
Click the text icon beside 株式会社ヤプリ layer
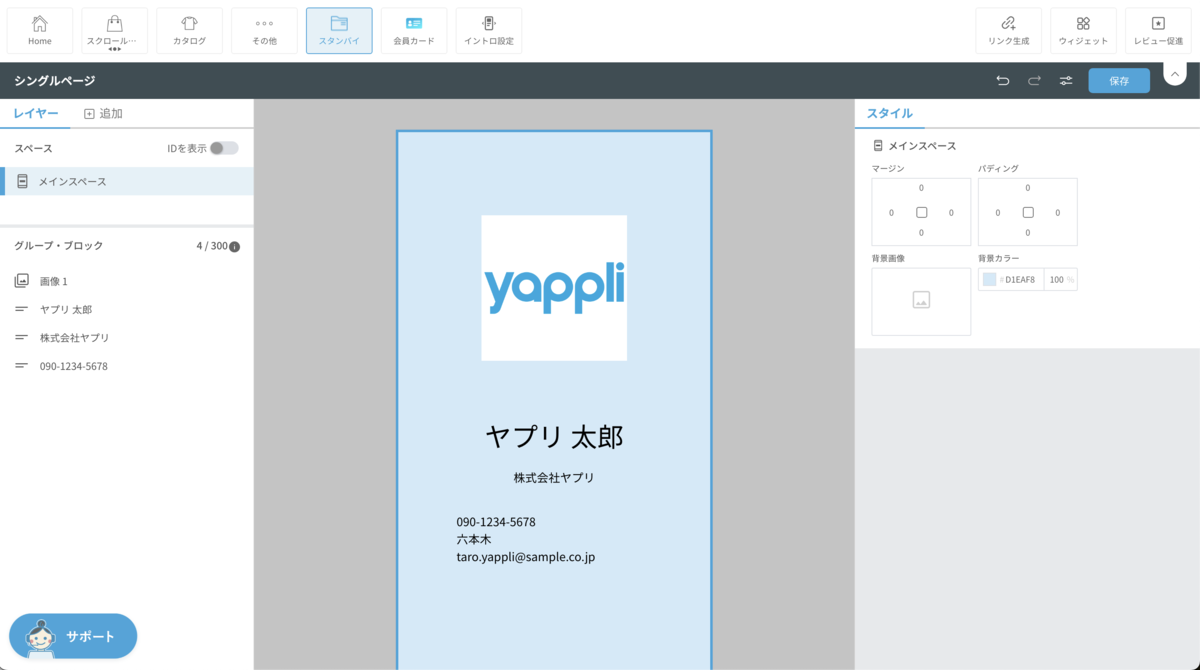tap(22, 338)
